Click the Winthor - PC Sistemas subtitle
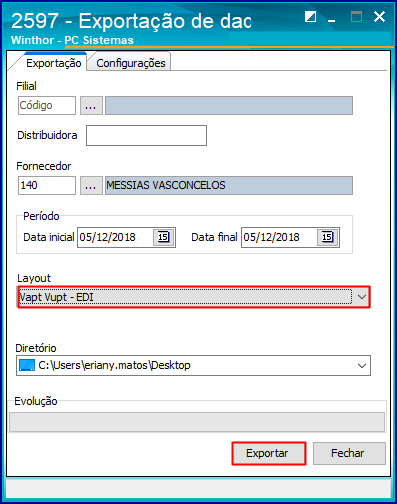This screenshot has width=397, height=504. point(72,40)
